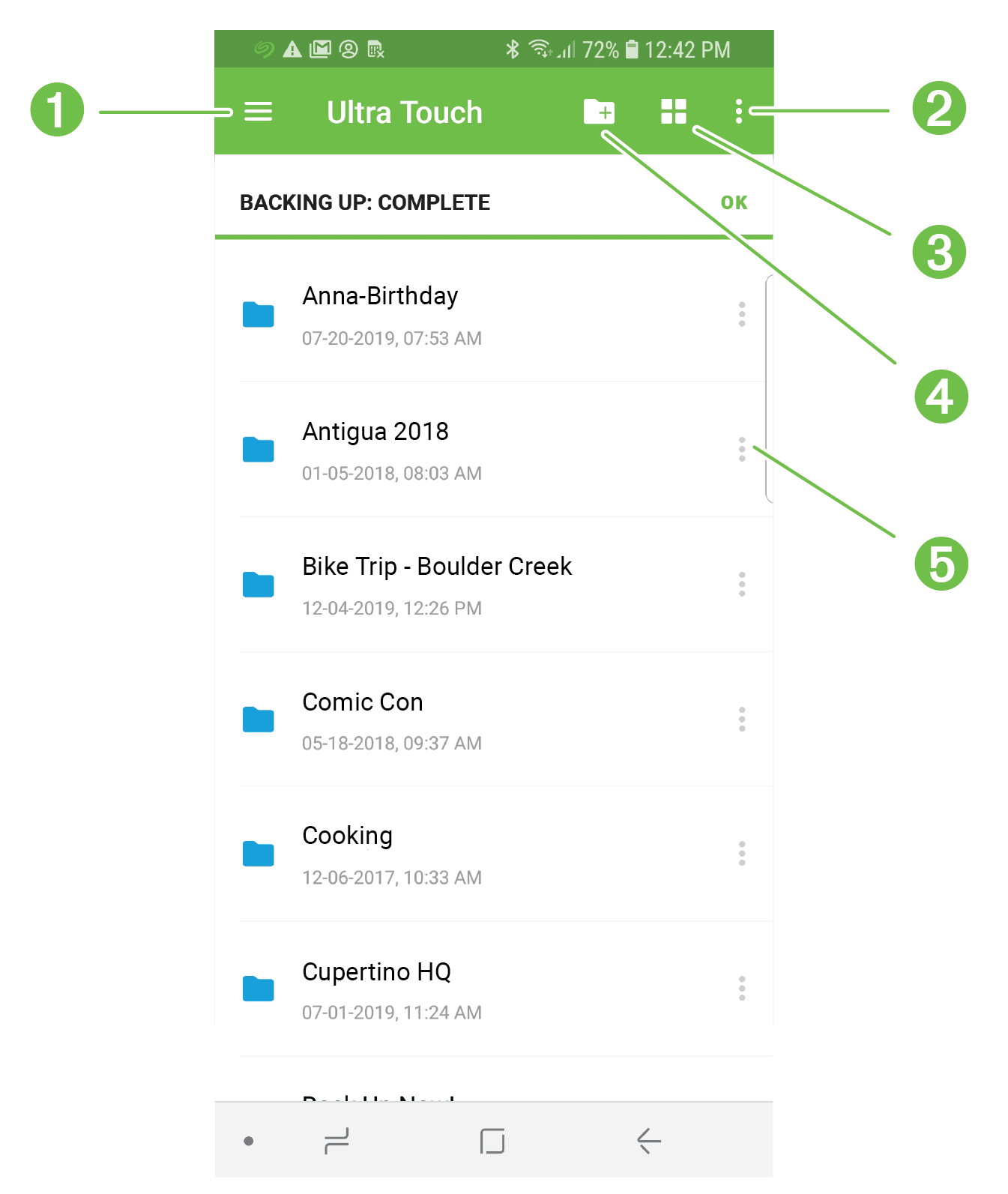Open the top bar overflow menu
The height and width of the screenshot is (1194, 1008).
tap(739, 112)
